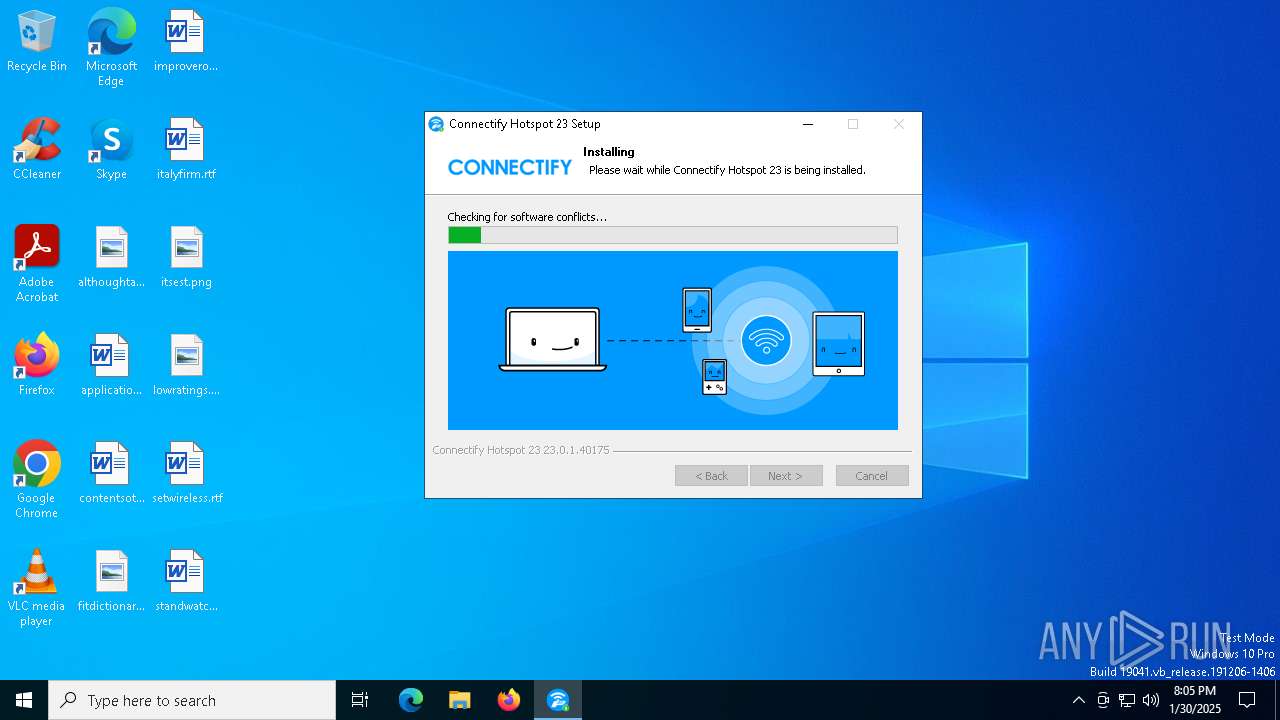Click the 'Installing' heading text

(609, 152)
